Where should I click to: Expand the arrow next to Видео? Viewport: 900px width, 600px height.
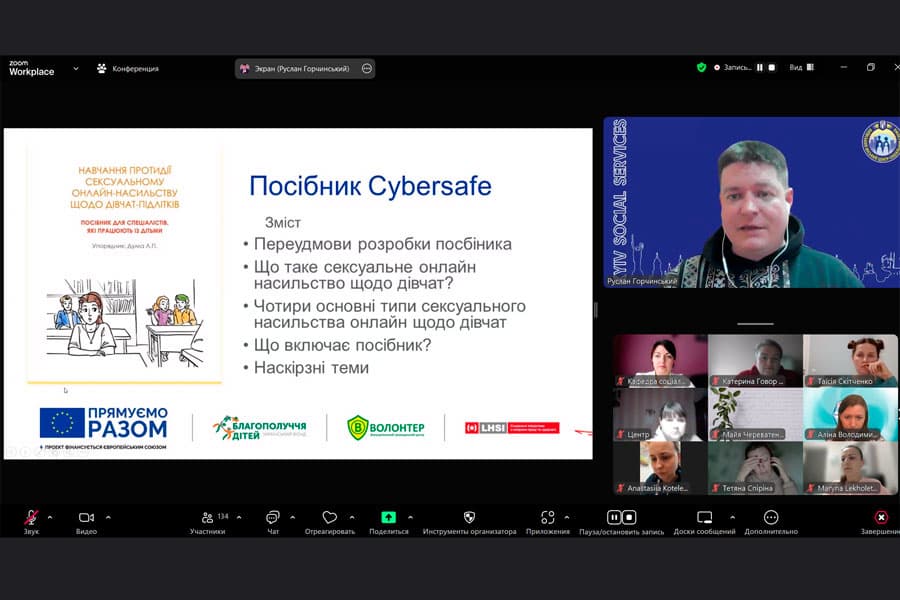[x=108, y=517]
